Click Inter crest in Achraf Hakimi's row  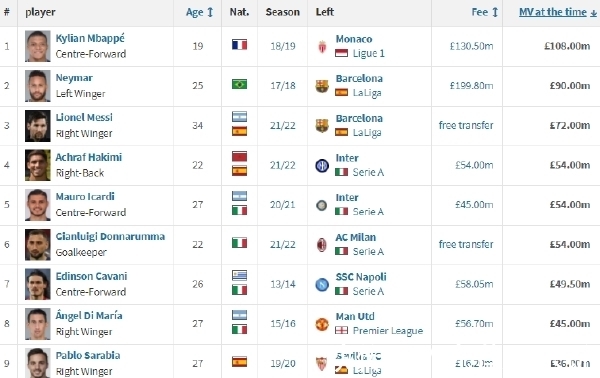[x=322, y=165]
